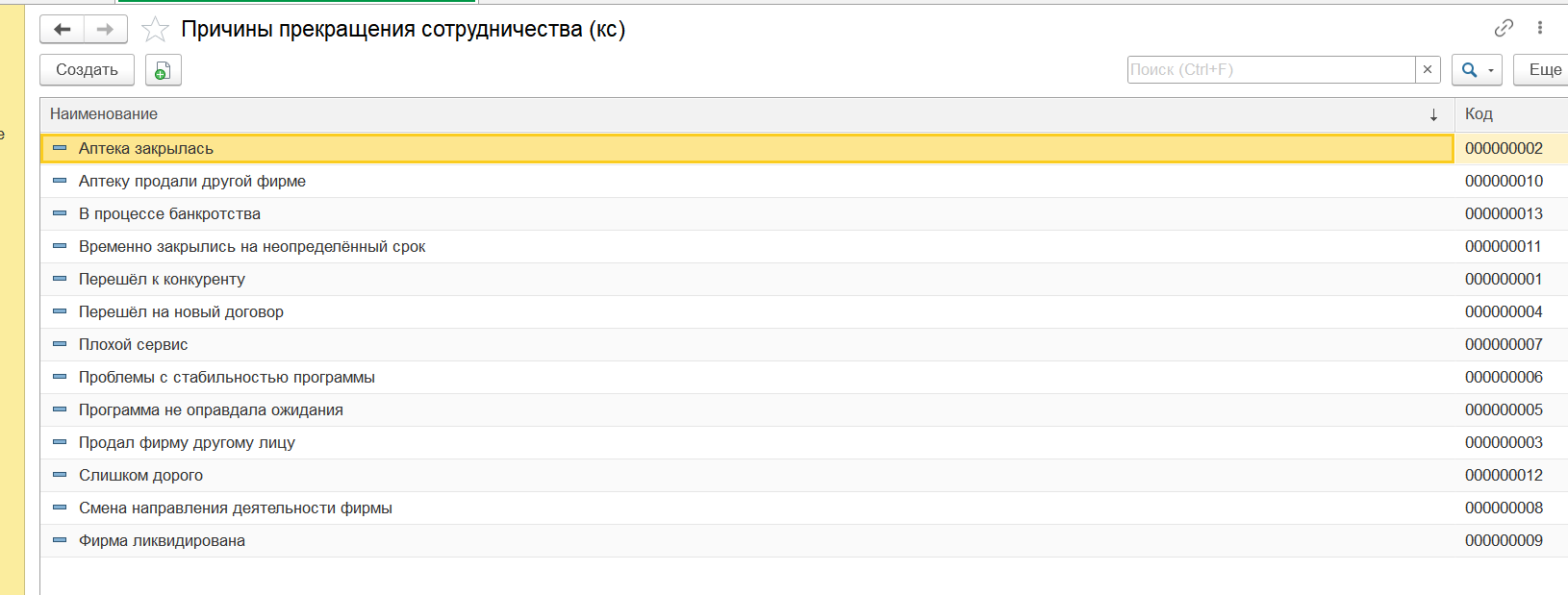The image size is (1568, 595).
Task: Clear search with the X button
Action: coord(1428,69)
